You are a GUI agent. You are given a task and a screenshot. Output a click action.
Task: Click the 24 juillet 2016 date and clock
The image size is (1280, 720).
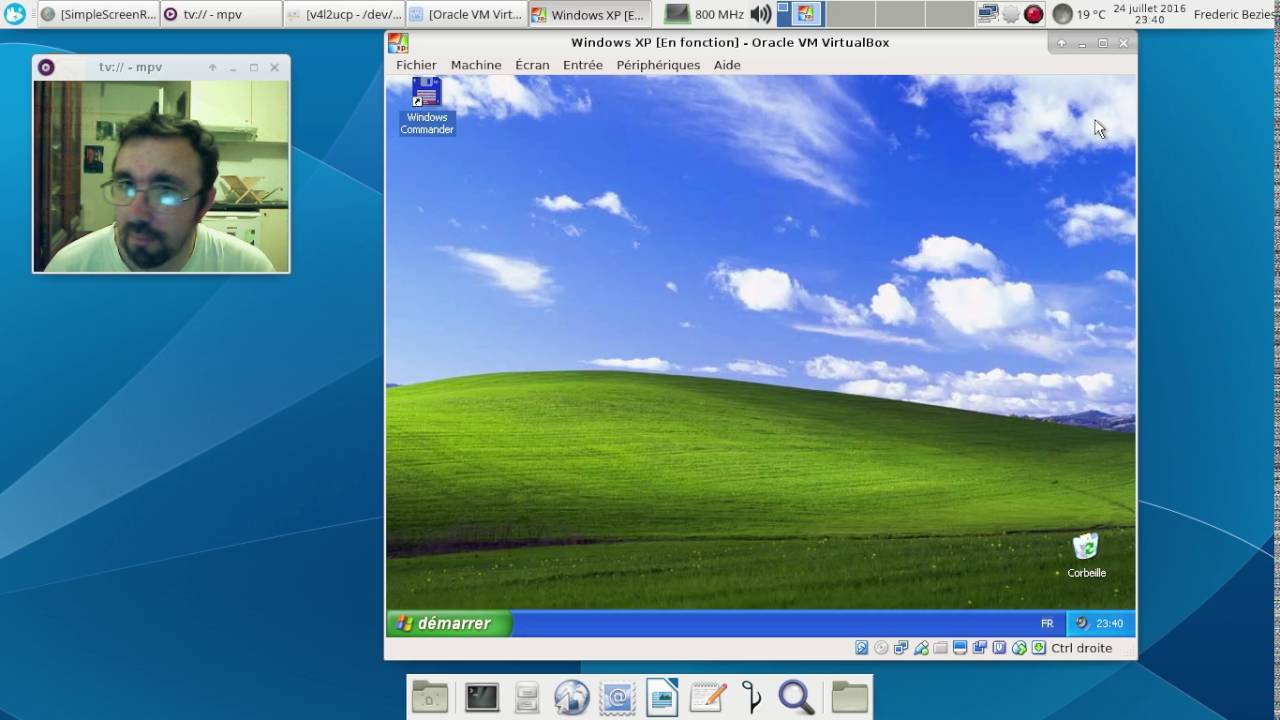pyautogui.click(x=1150, y=14)
